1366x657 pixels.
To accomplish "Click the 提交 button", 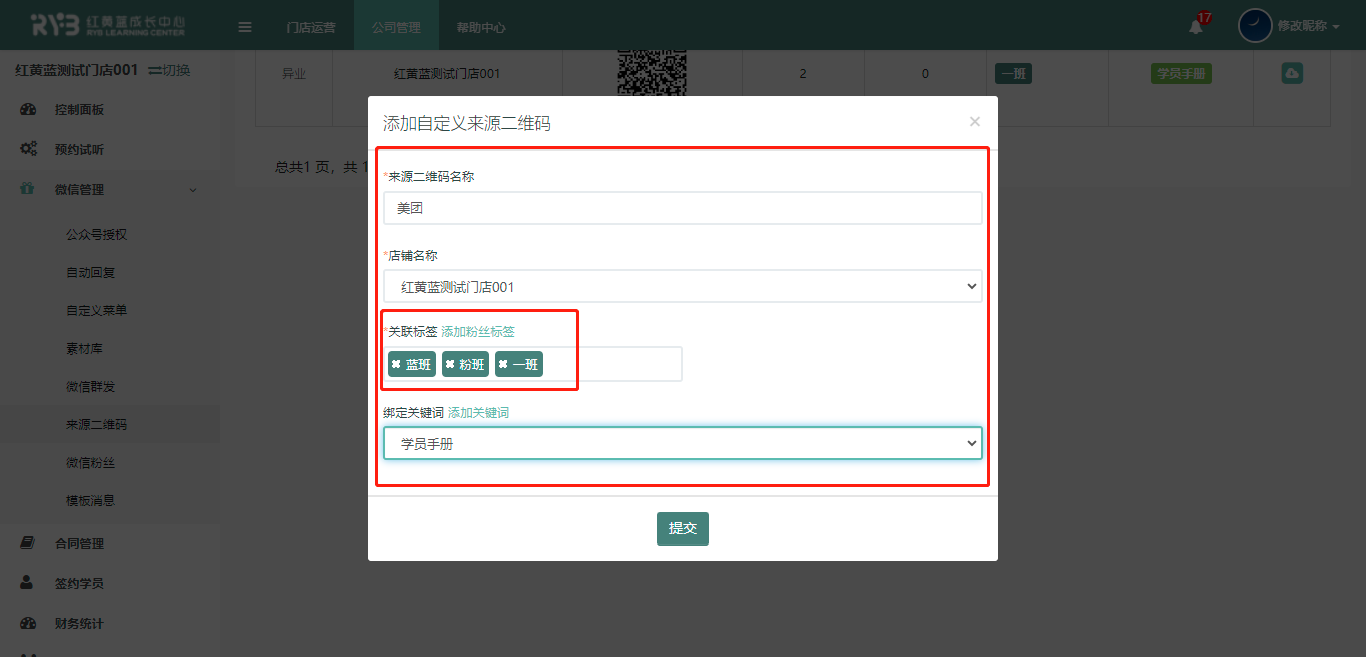I will (x=682, y=529).
